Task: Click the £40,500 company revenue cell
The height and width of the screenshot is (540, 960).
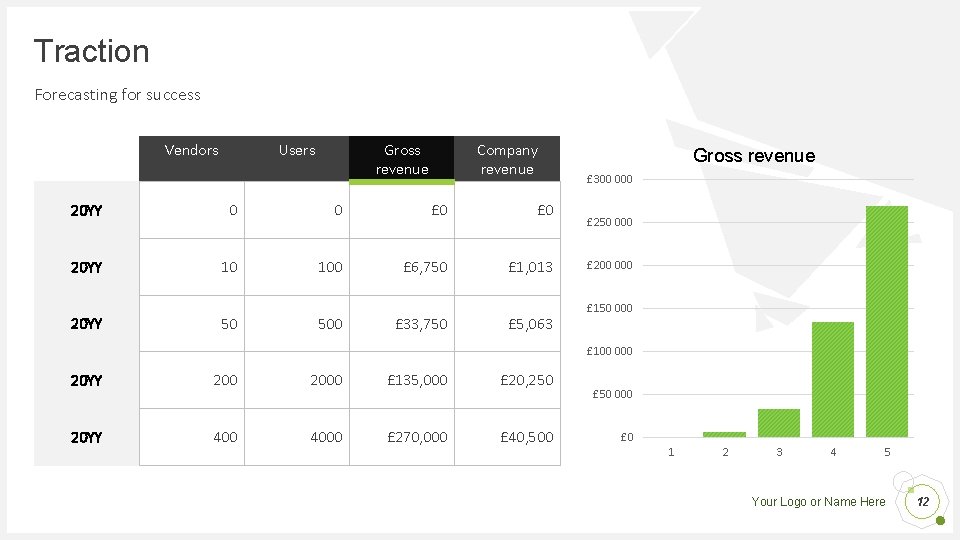Action: pos(526,437)
